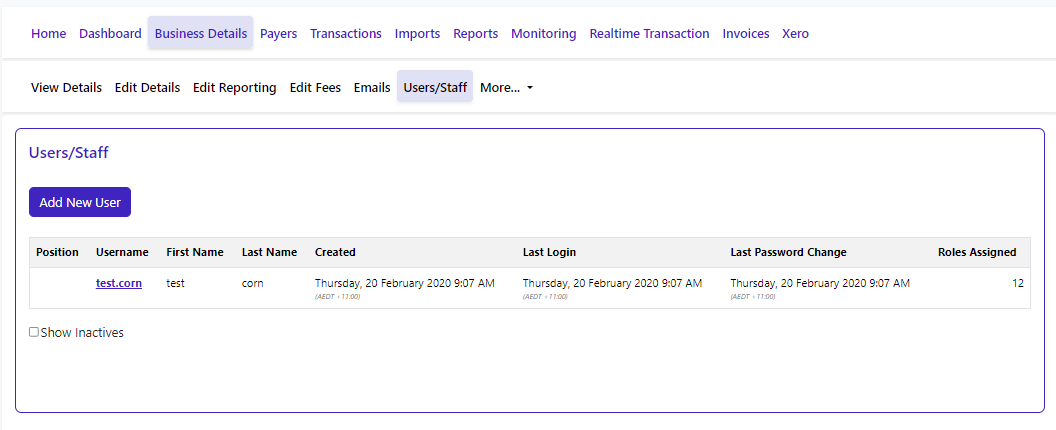Open the Edit Fees tab

315,87
